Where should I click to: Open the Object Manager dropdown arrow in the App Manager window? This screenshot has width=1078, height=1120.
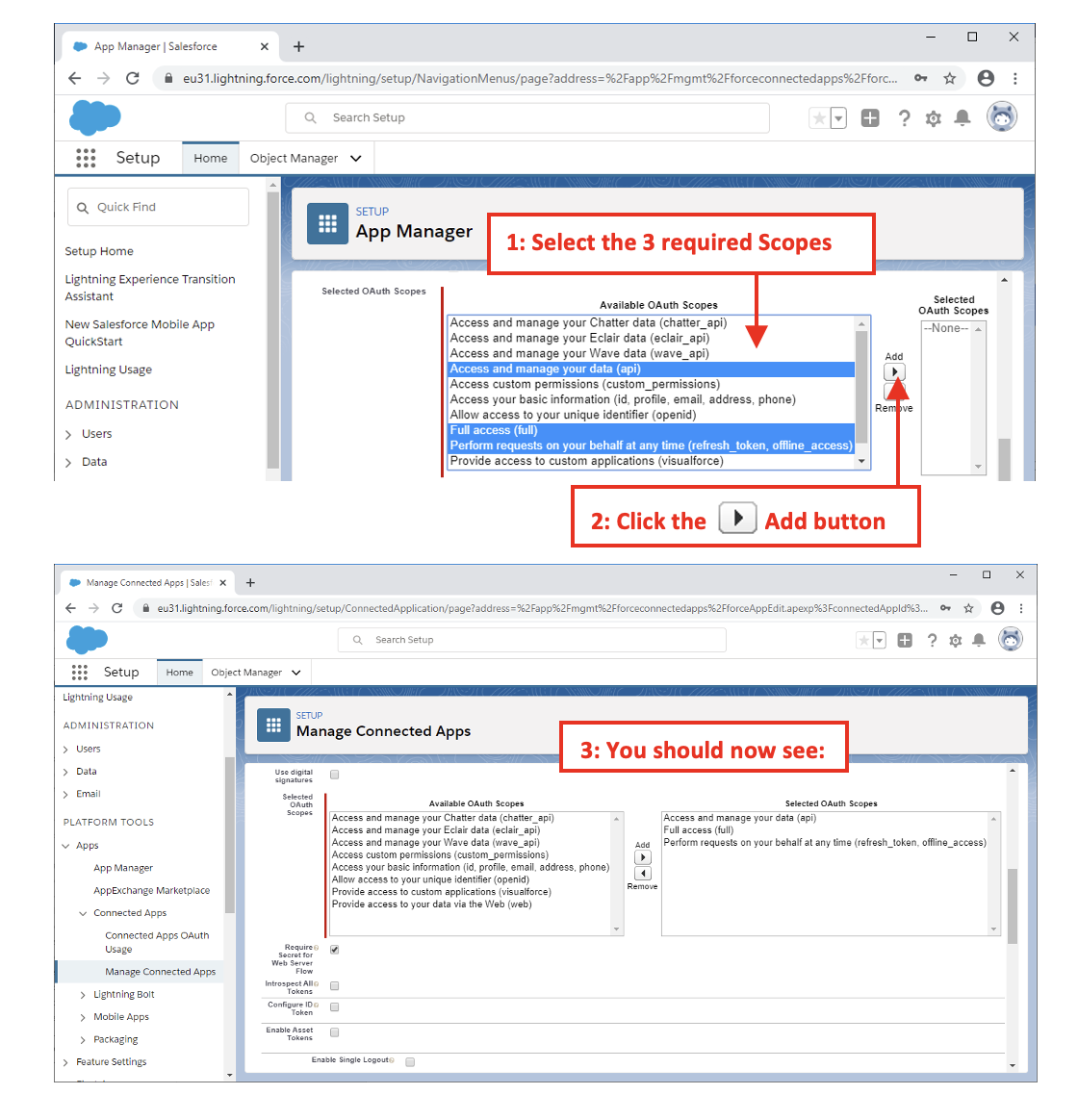[x=356, y=159]
